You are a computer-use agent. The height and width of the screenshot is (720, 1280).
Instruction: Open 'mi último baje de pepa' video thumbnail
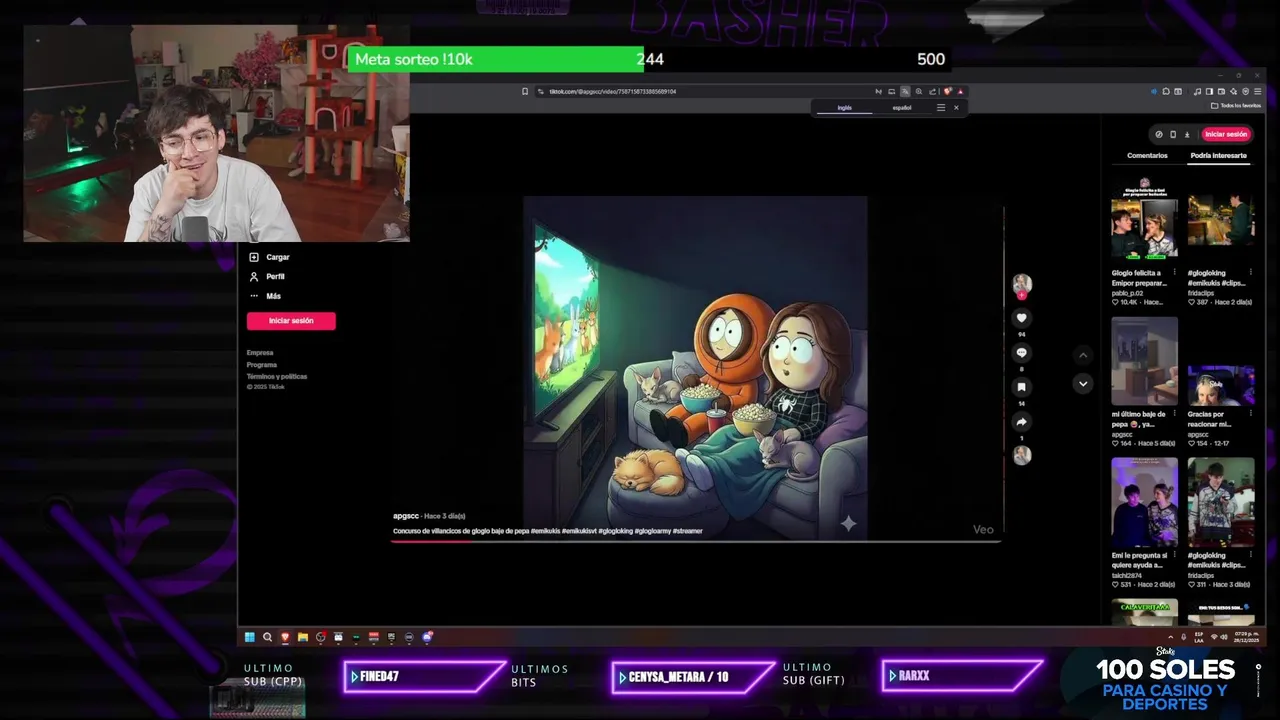point(1144,361)
